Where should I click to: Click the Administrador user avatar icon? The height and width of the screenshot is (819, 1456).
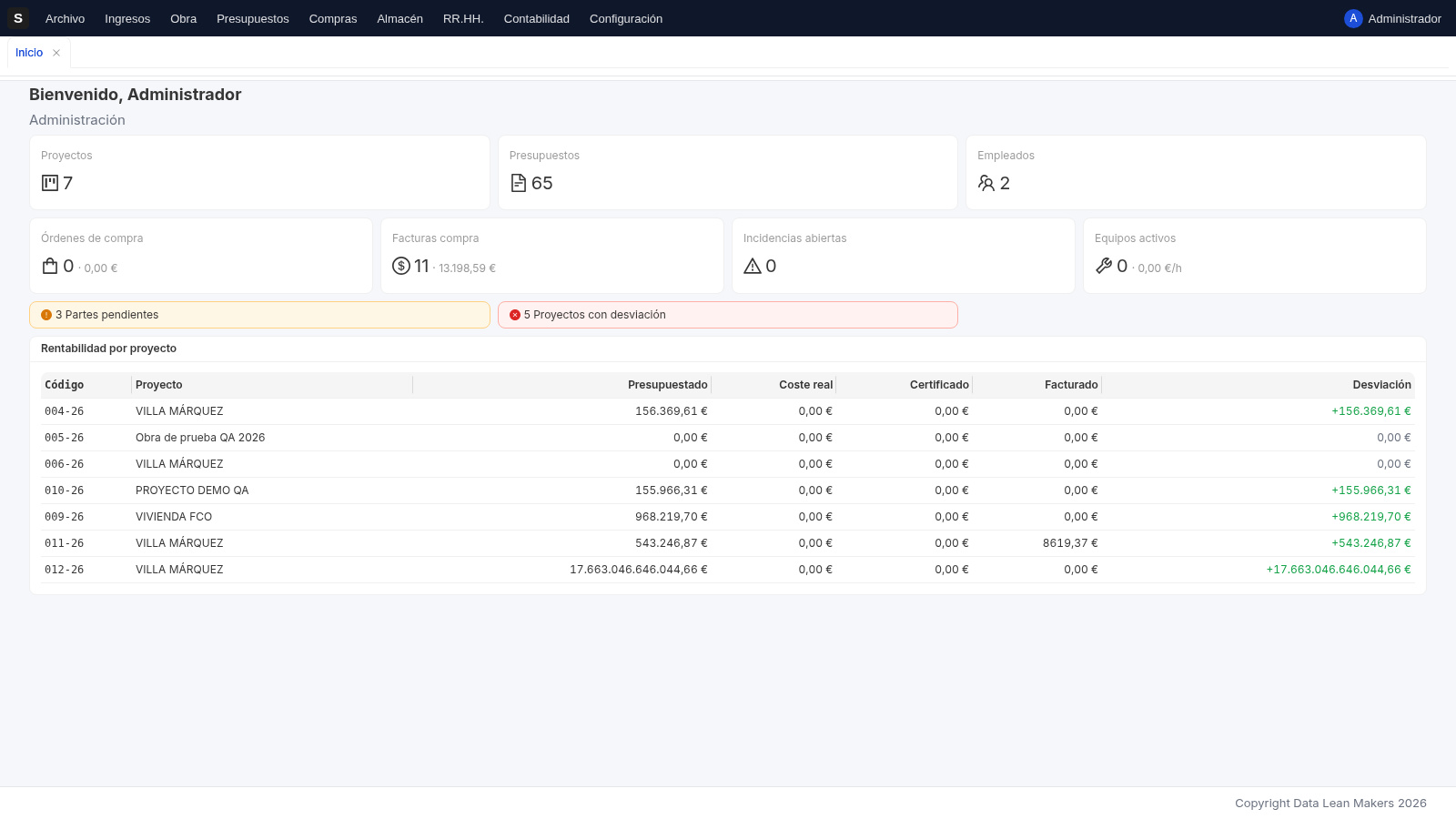(1353, 18)
